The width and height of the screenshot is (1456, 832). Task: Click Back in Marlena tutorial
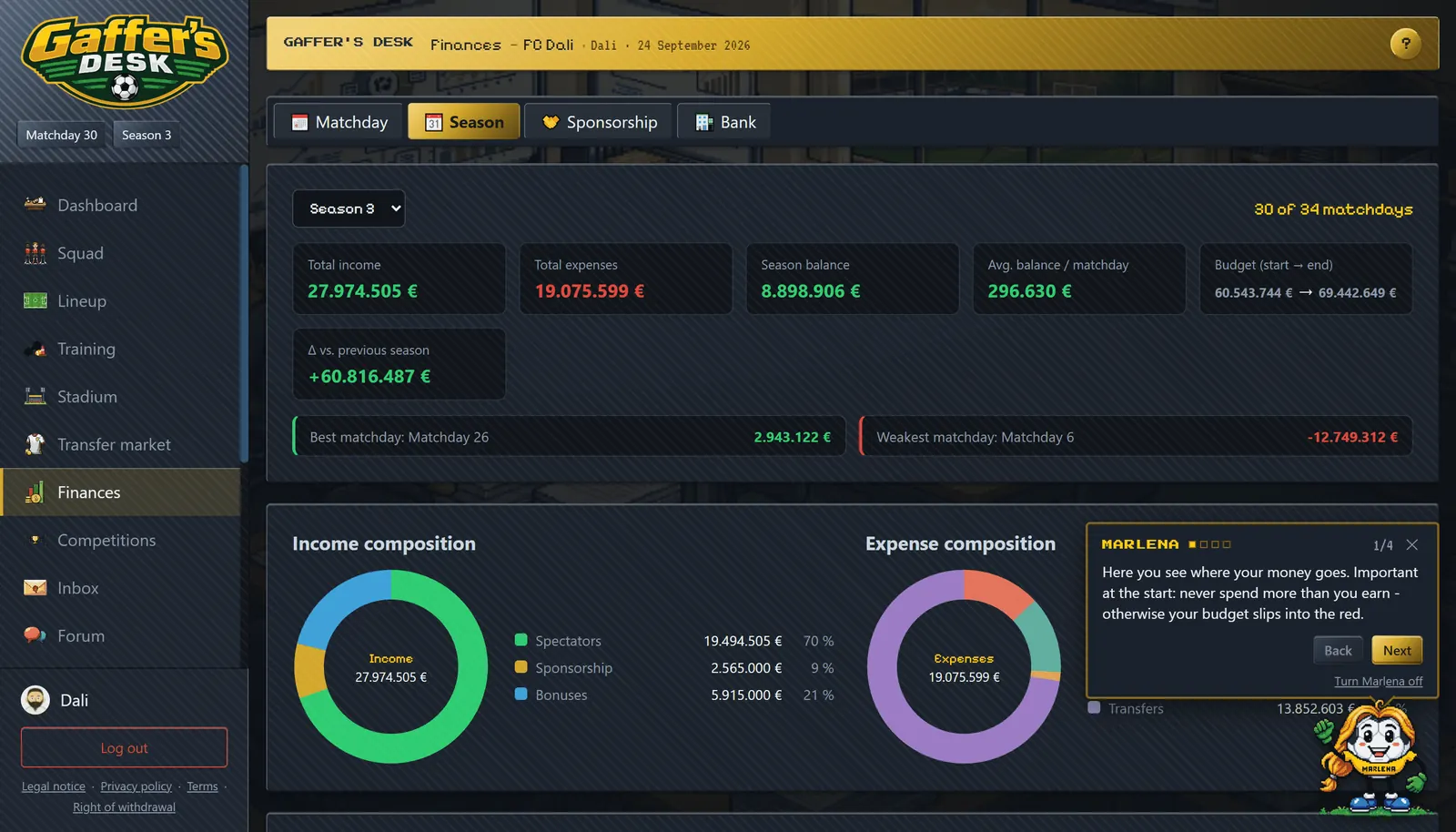click(1338, 650)
